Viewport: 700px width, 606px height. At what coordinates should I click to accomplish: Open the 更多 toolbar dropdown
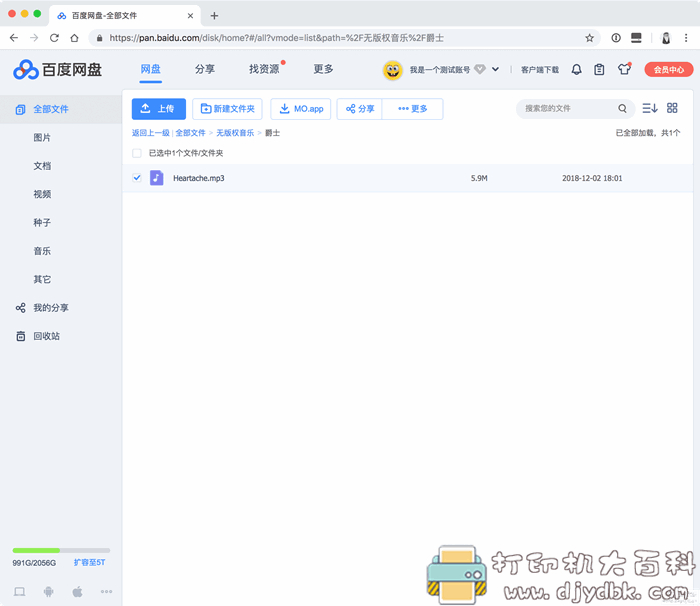tap(412, 109)
